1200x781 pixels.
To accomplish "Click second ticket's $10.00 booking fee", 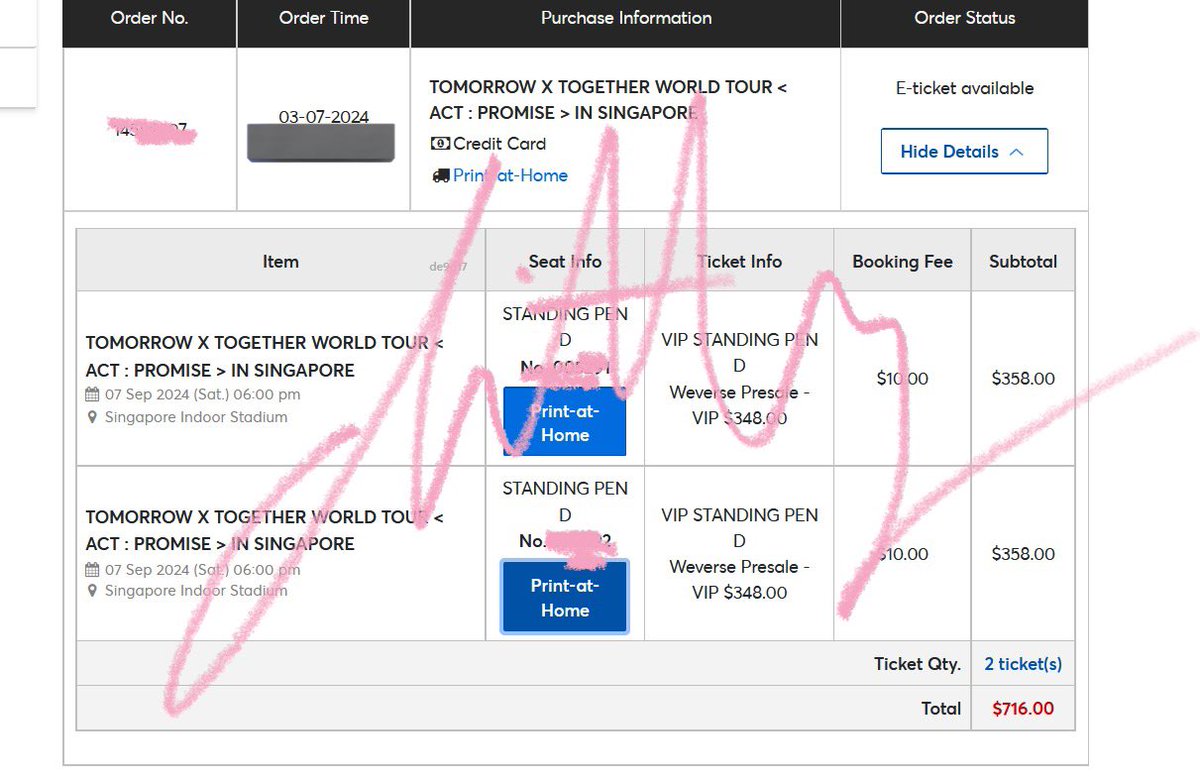I will [x=902, y=554].
